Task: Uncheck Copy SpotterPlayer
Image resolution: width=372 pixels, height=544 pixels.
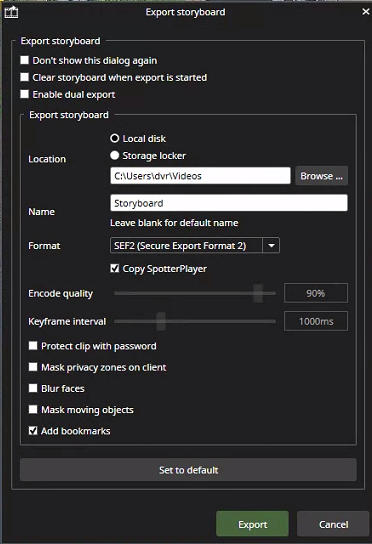Action: (x=115, y=269)
